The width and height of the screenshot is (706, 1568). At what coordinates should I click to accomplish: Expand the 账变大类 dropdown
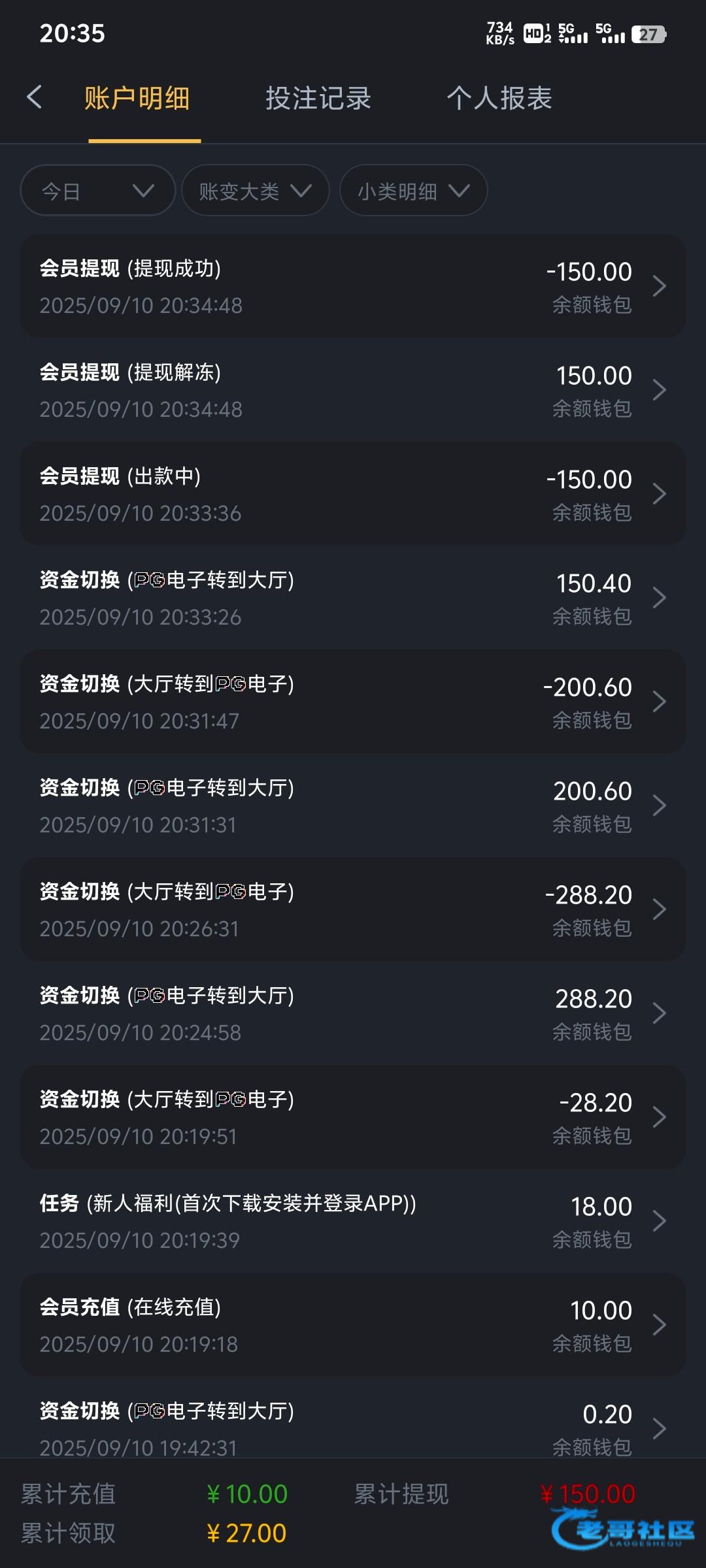[255, 191]
